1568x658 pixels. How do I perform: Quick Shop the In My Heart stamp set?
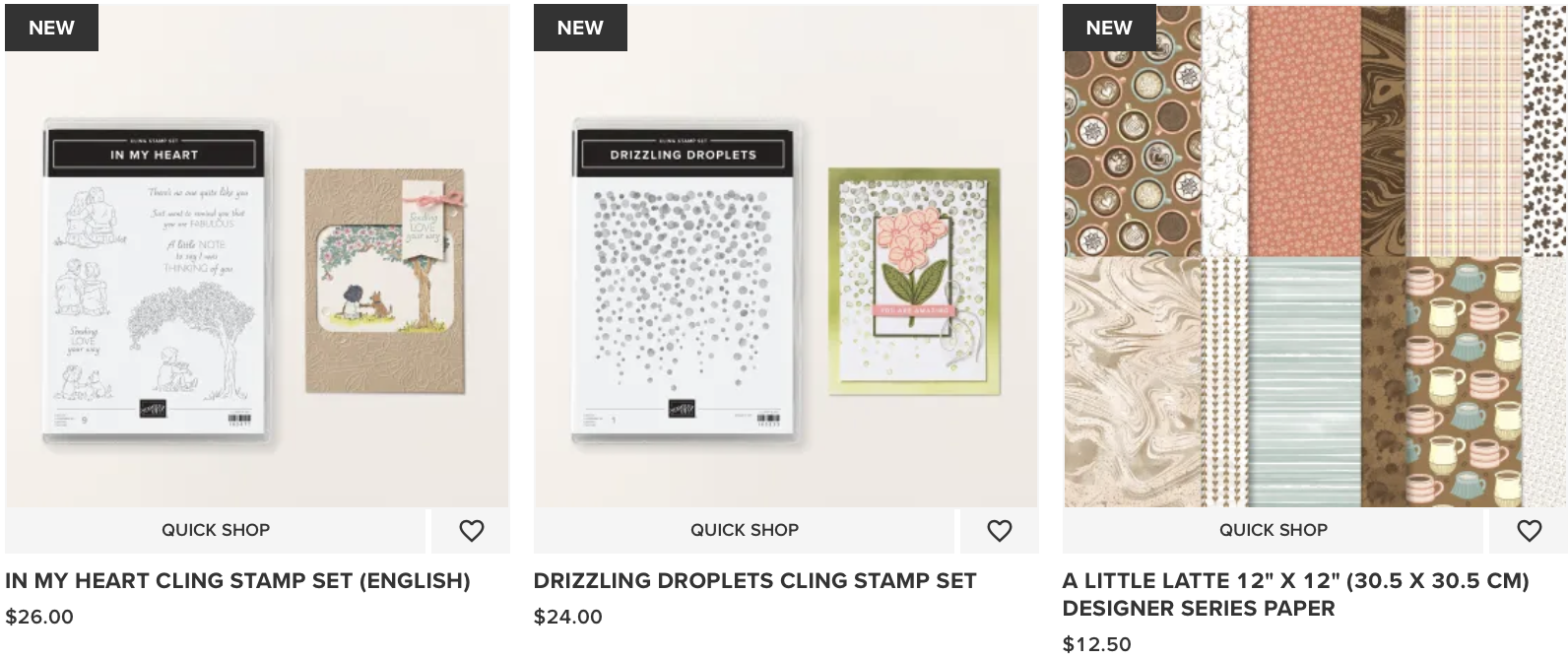[x=216, y=530]
